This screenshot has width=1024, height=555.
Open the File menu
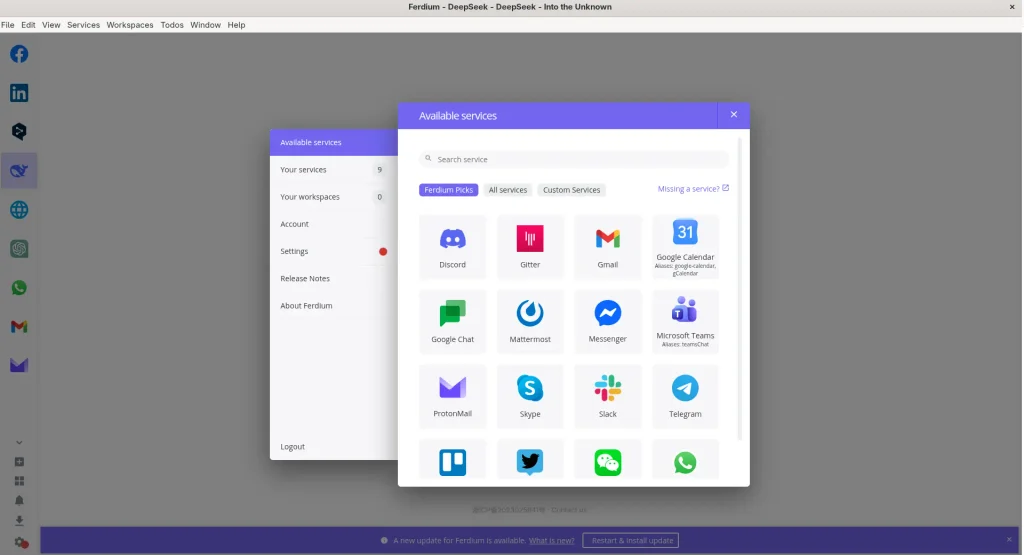8,25
